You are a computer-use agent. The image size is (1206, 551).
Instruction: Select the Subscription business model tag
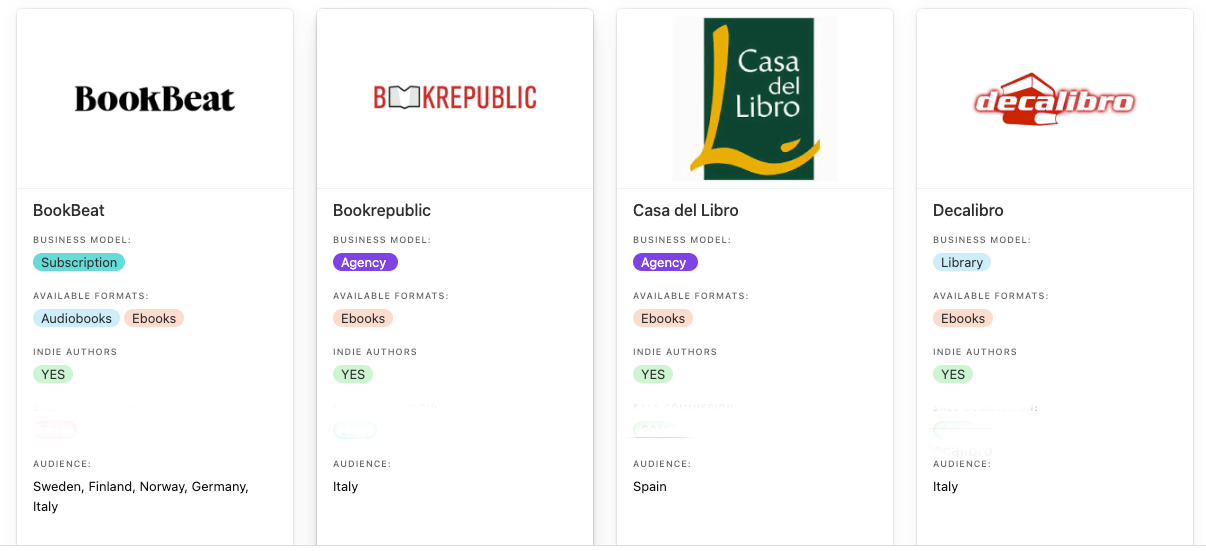tap(79, 262)
